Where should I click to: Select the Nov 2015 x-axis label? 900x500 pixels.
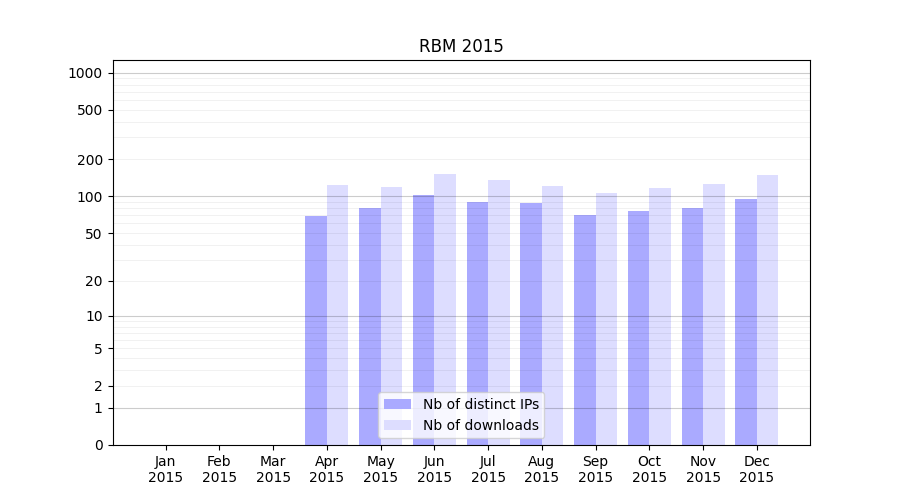(x=703, y=469)
